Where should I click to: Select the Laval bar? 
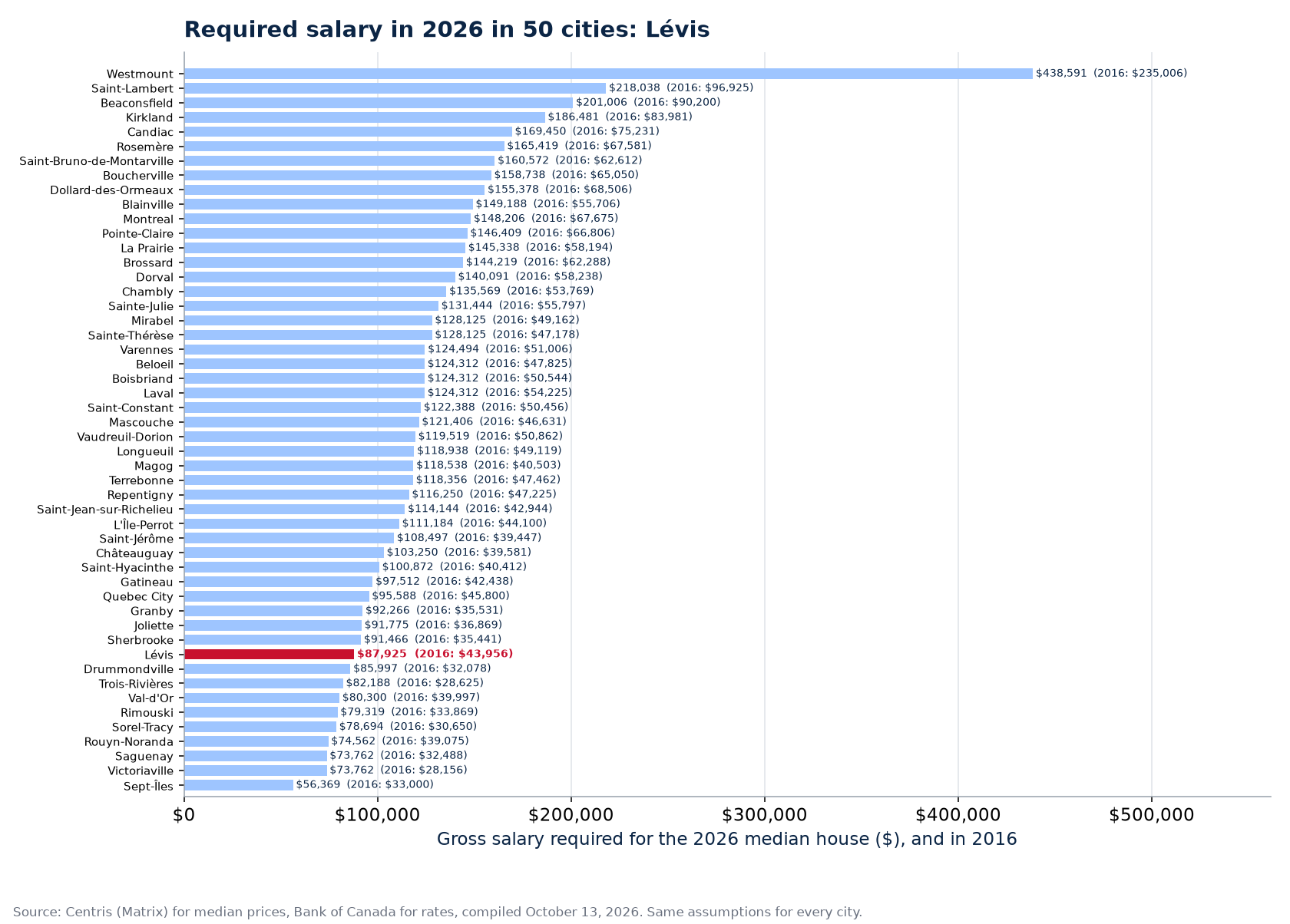[x=304, y=393]
